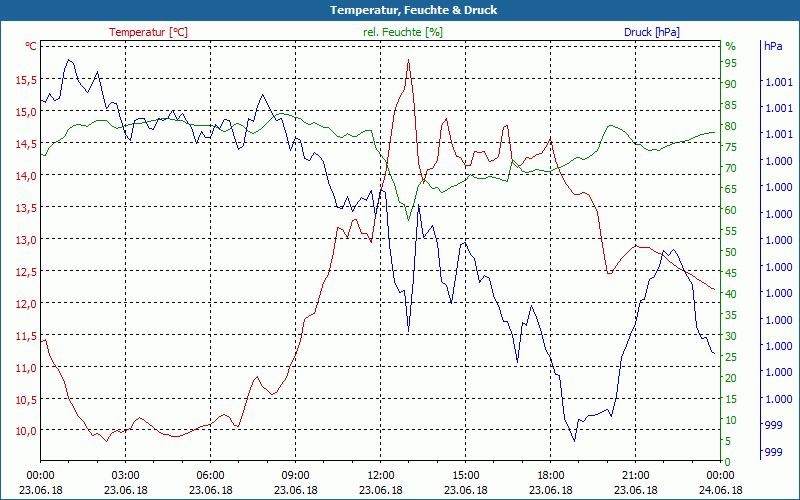This screenshot has height=500, width=800.
Task: Click the '°C' unit label on the temperature axis
Action: (x=31, y=46)
